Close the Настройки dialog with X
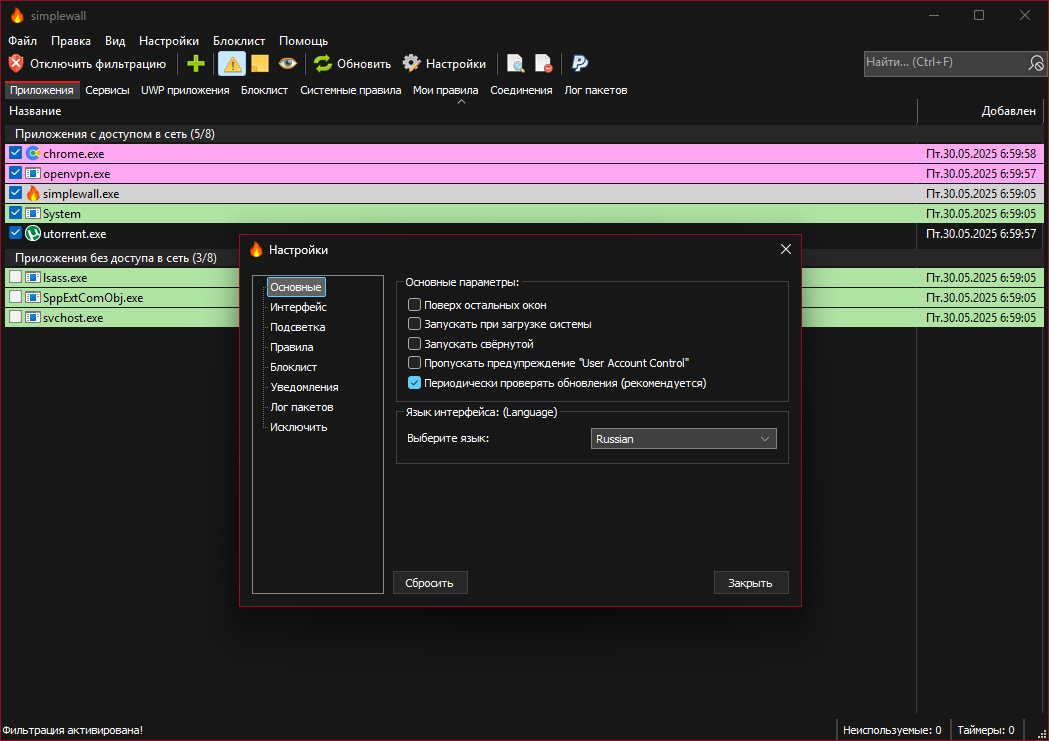The image size is (1049, 741). [x=785, y=249]
